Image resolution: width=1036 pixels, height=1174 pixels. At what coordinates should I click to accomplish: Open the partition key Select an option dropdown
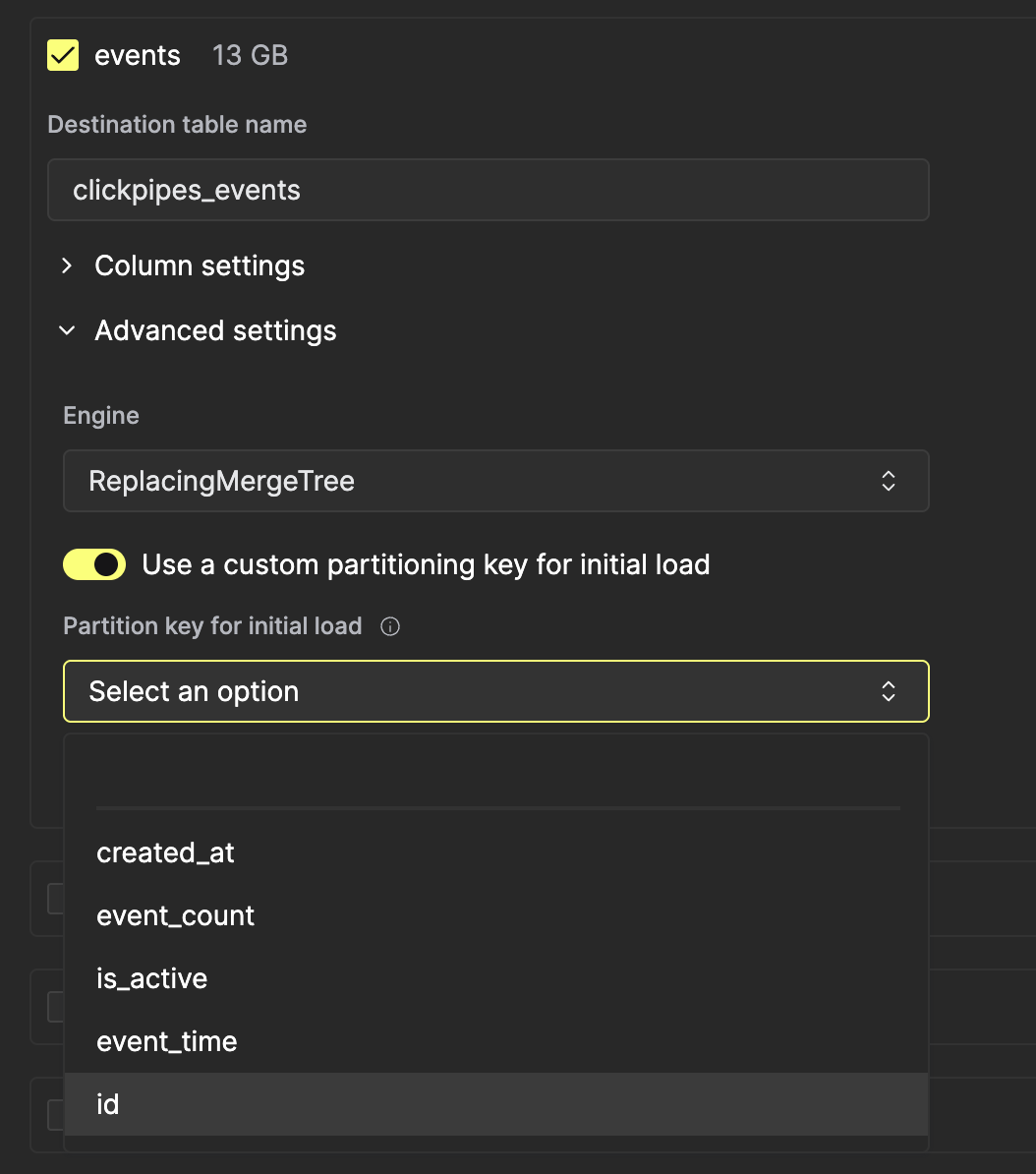point(495,691)
